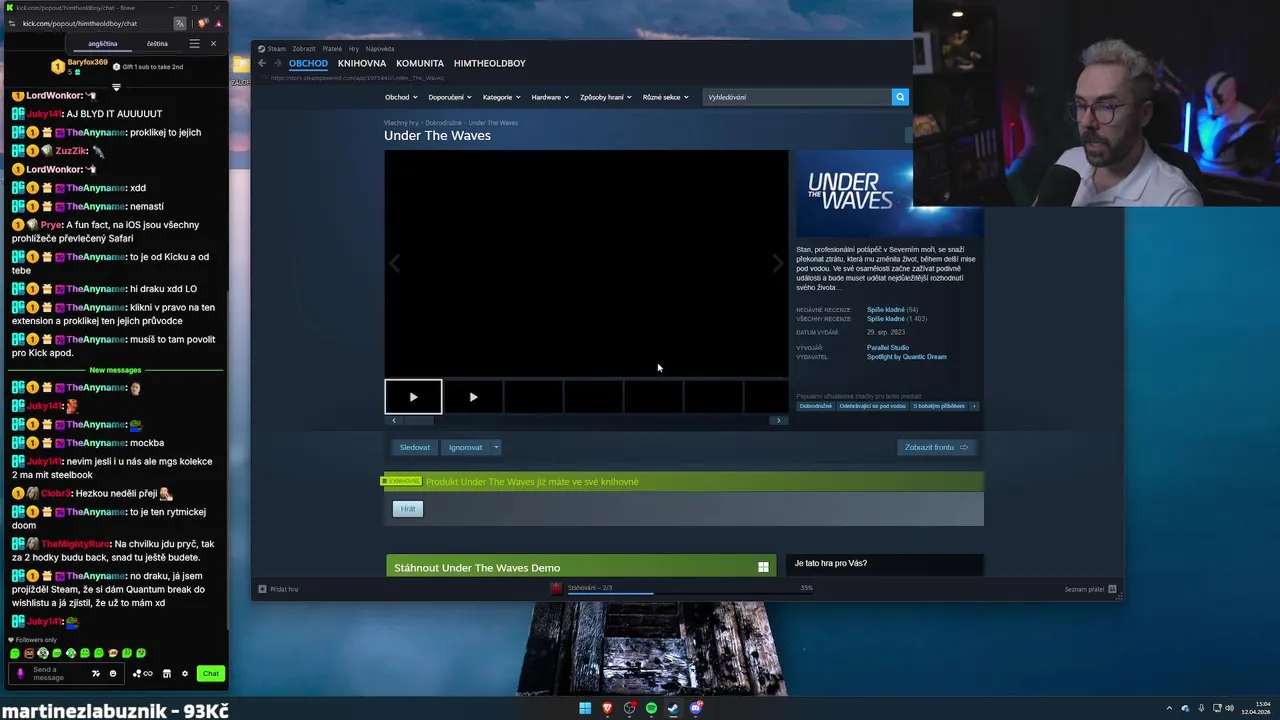Click the Steam search magnifier button
Image resolution: width=1280 pixels, height=720 pixels.
point(900,97)
